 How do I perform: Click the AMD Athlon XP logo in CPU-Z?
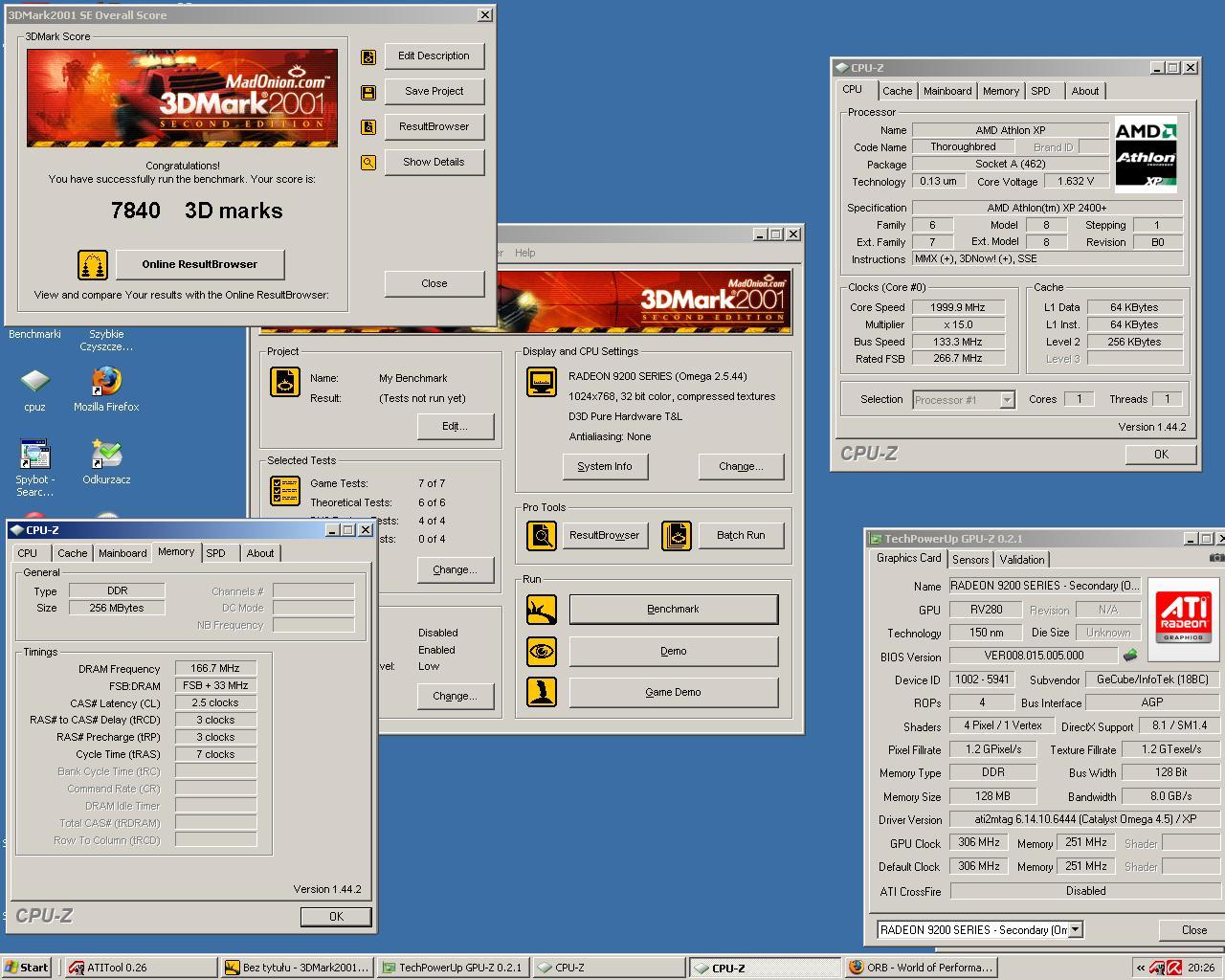(1147, 155)
